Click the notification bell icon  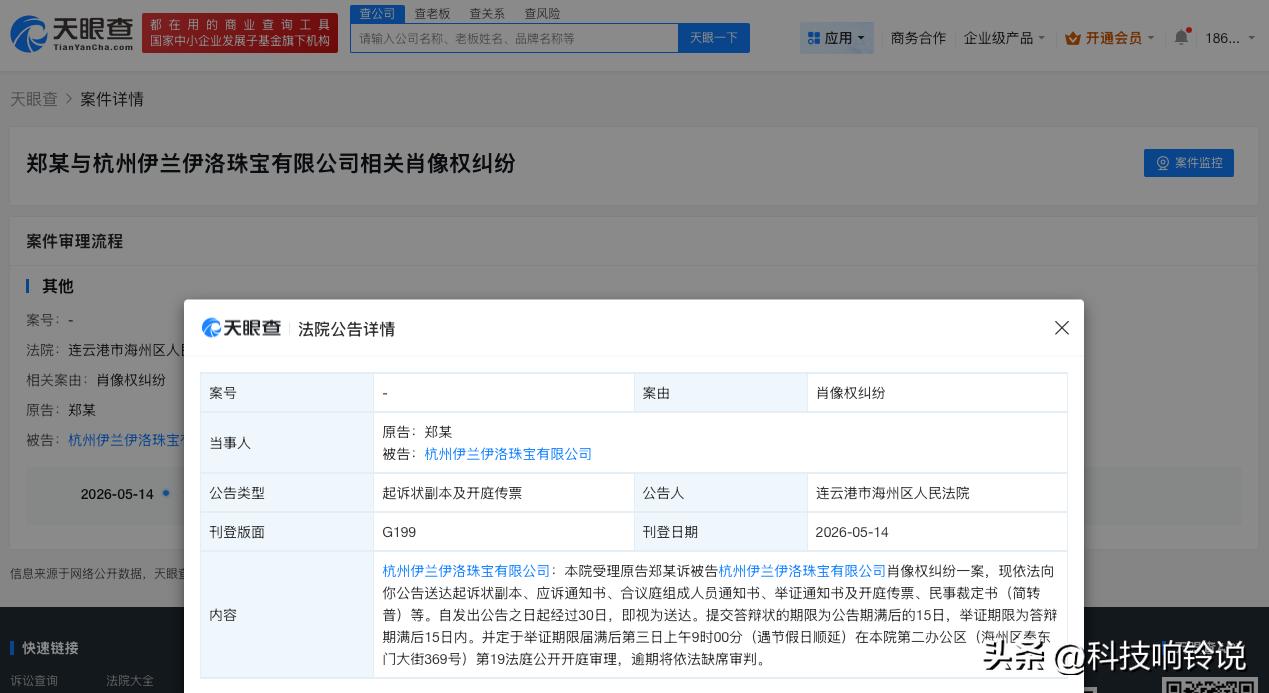pos(1181,38)
